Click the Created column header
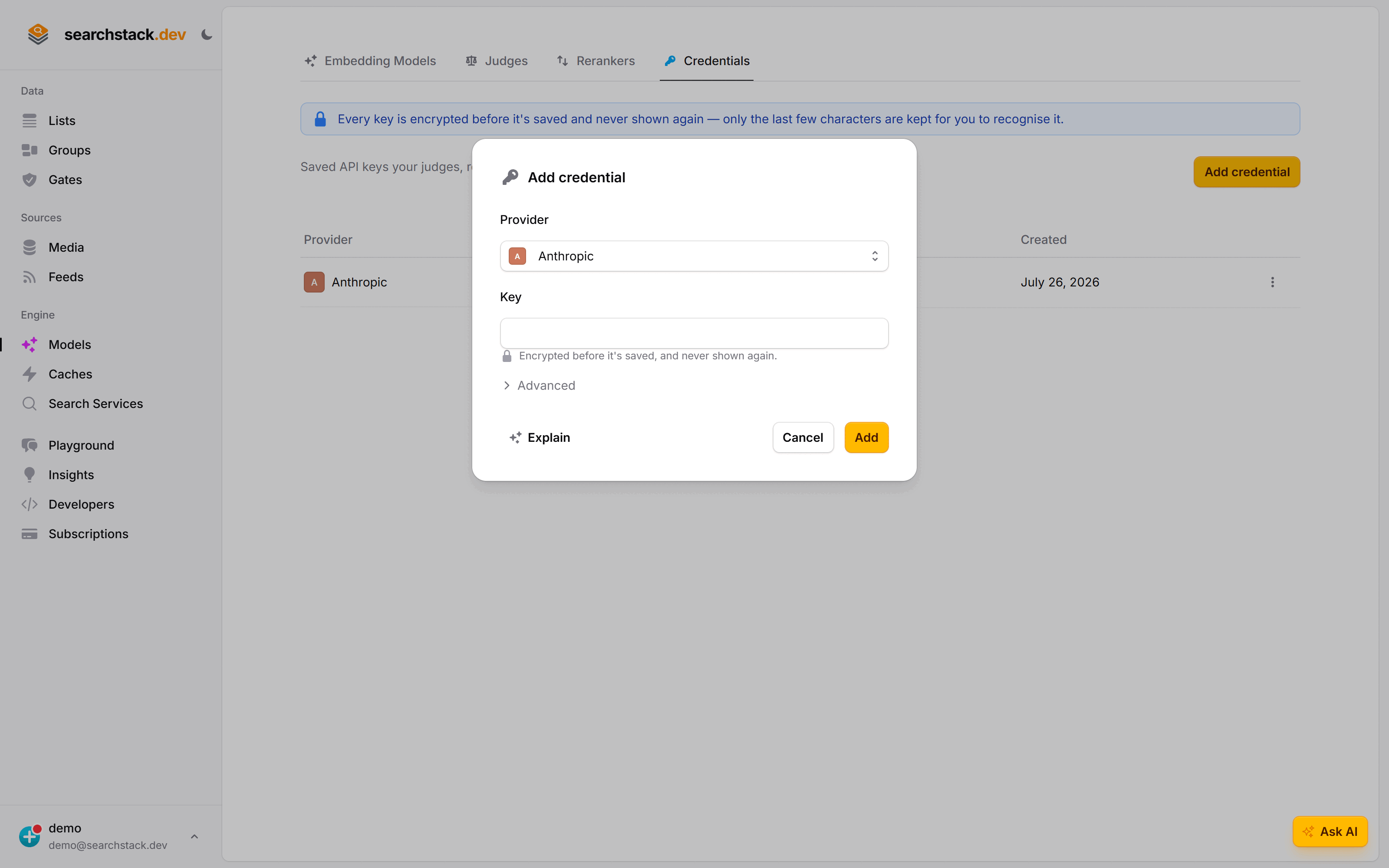This screenshot has width=1389, height=868. coord(1043,240)
